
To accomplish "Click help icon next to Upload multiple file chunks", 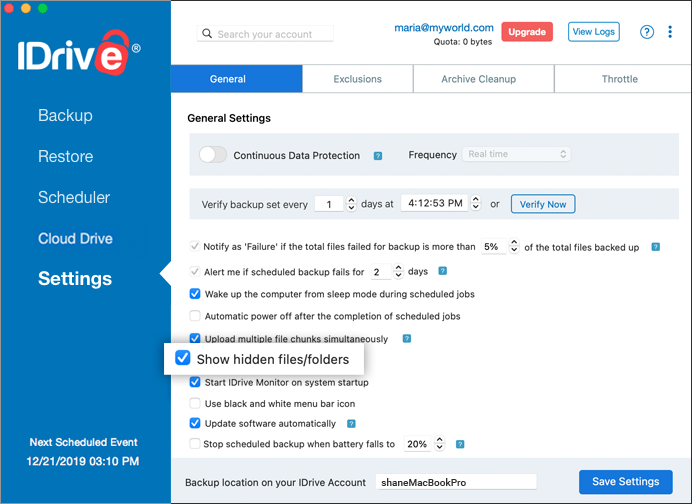I will 407,339.
